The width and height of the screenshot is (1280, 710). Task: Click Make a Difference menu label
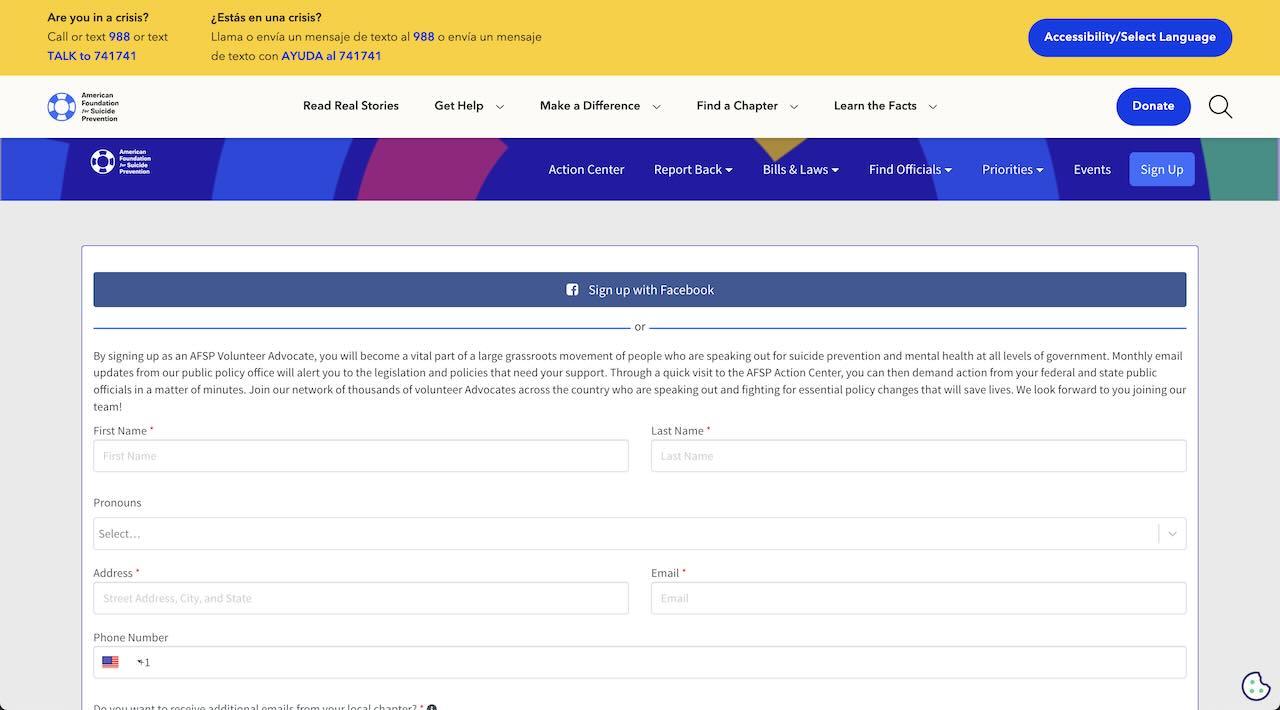tap(590, 106)
